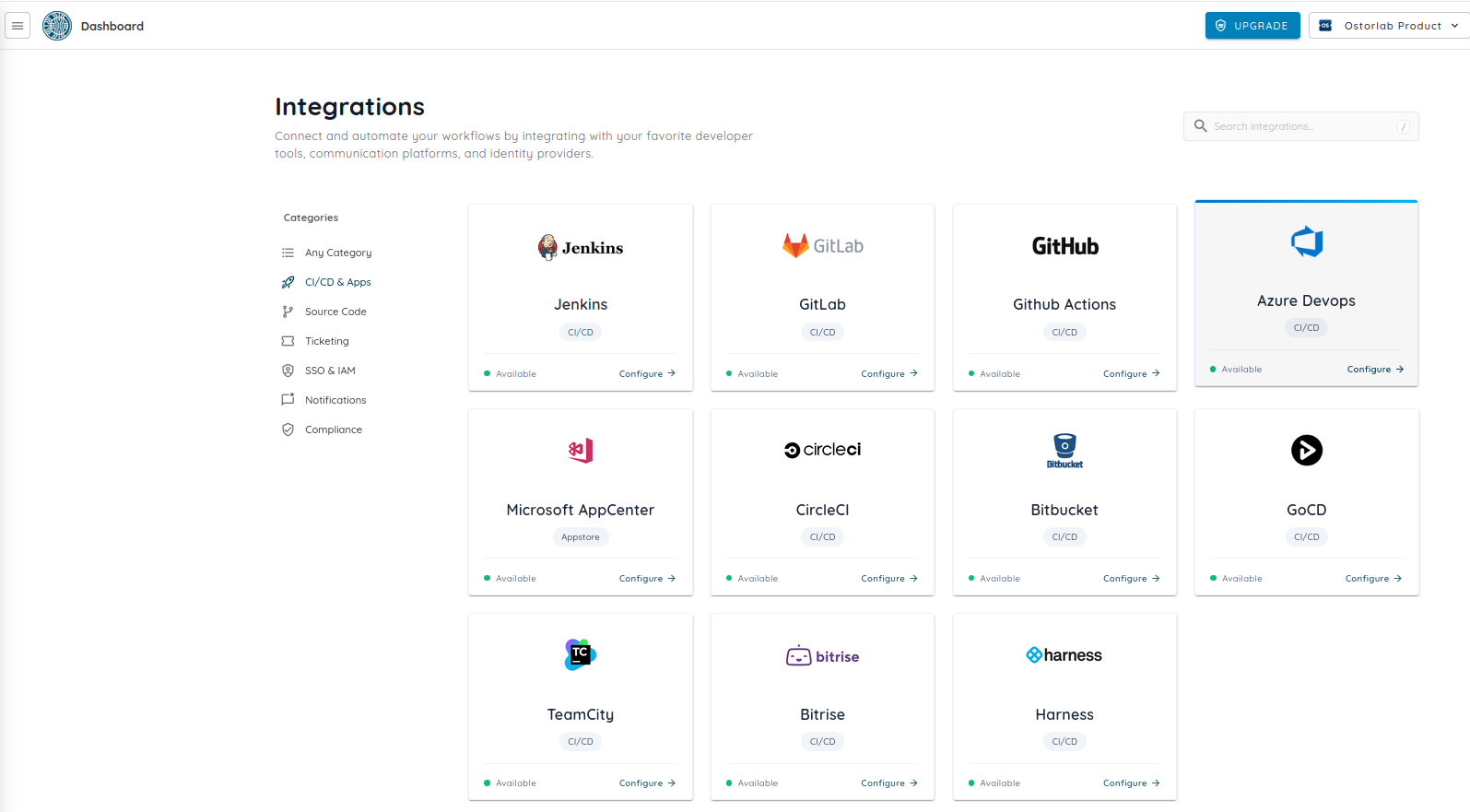The width and height of the screenshot is (1470, 812).
Task: Click the TeamCity card title
Action: 581,714
